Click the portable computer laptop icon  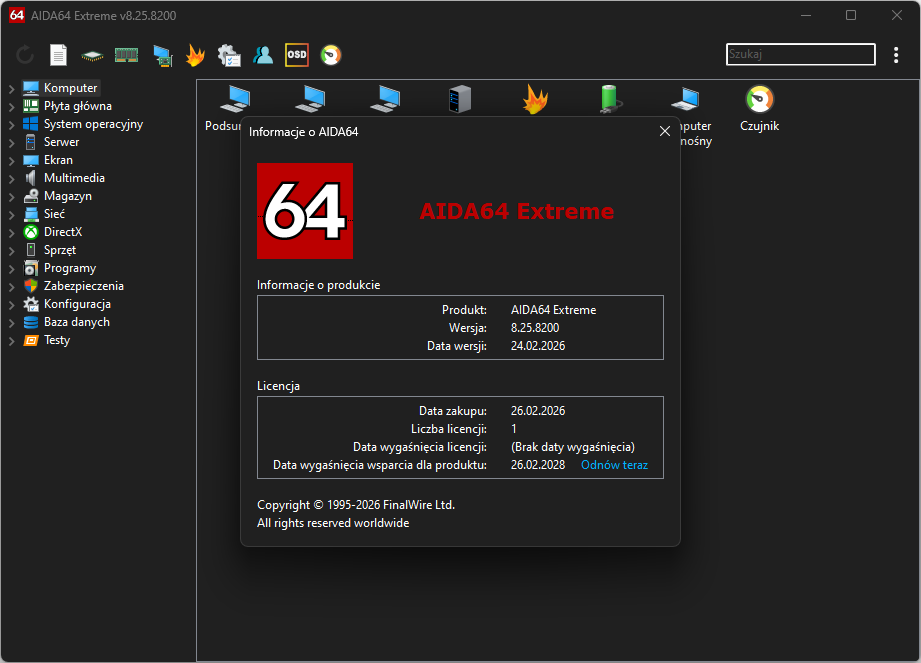coord(685,99)
